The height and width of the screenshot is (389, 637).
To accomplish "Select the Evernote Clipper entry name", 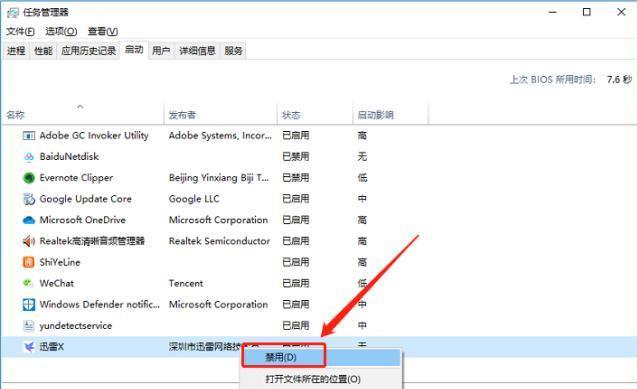I will [x=76, y=178].
